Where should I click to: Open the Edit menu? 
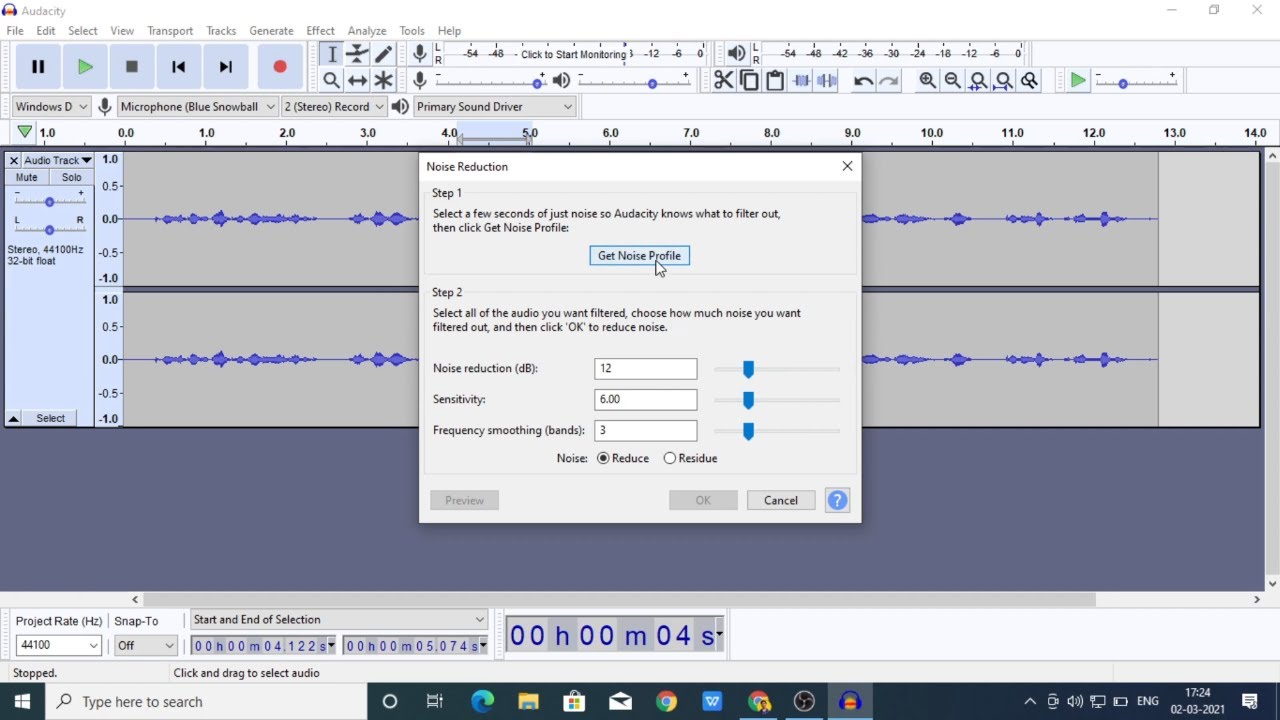coord(46,31)
